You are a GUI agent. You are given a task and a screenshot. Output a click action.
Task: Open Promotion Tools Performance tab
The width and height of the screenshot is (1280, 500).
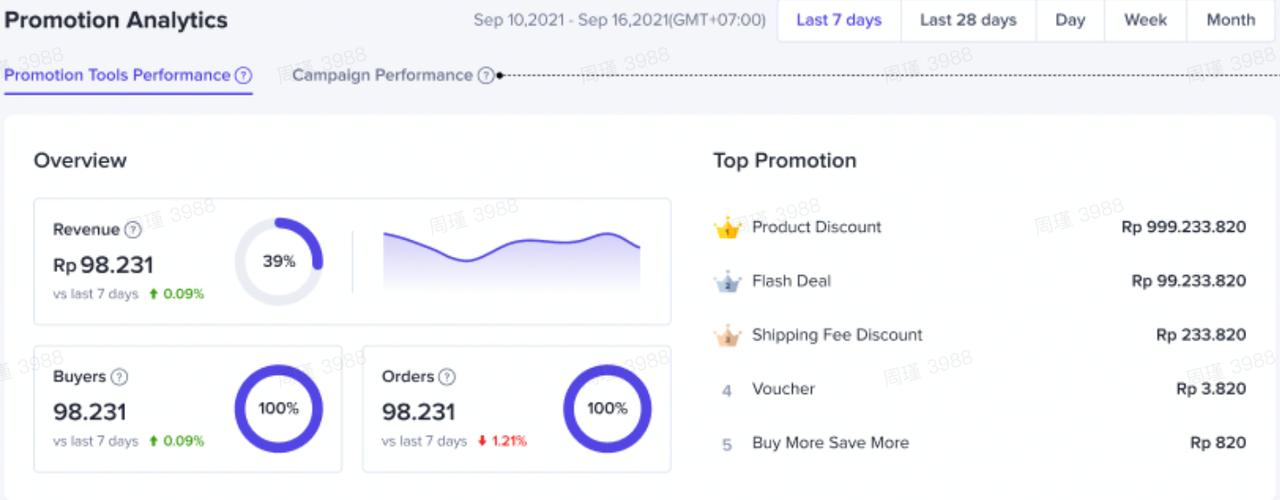(x=117, y=76)
